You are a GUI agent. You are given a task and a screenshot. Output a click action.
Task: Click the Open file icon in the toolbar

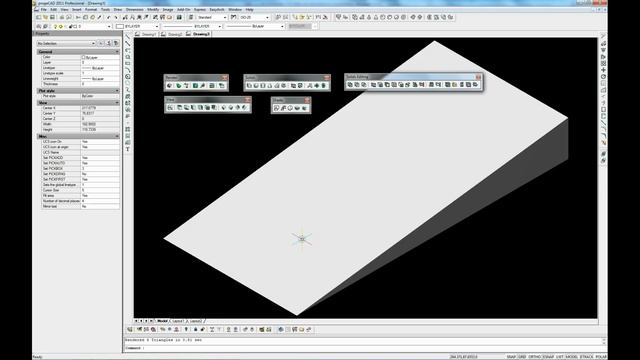click(x=45, y=18)
